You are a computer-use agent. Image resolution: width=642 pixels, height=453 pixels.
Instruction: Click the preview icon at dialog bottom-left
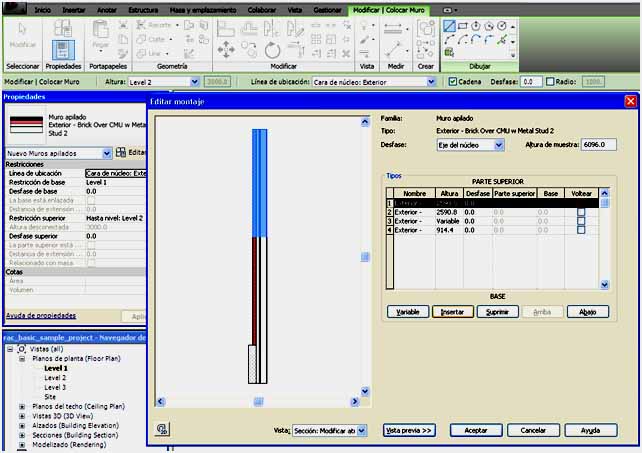pyautogui.click(x=163, y=428)
